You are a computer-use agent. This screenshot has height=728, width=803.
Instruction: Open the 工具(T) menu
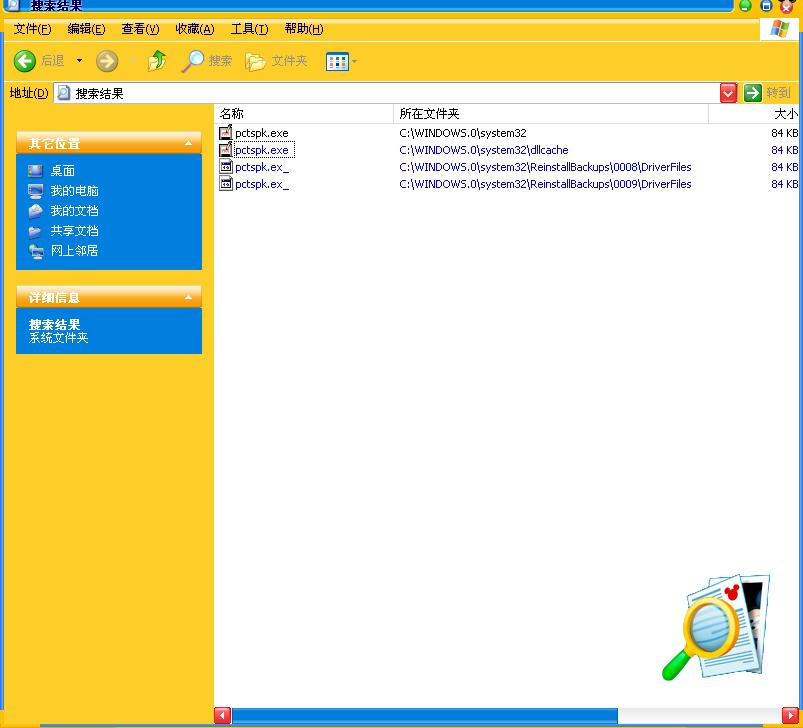click(249, 29)
